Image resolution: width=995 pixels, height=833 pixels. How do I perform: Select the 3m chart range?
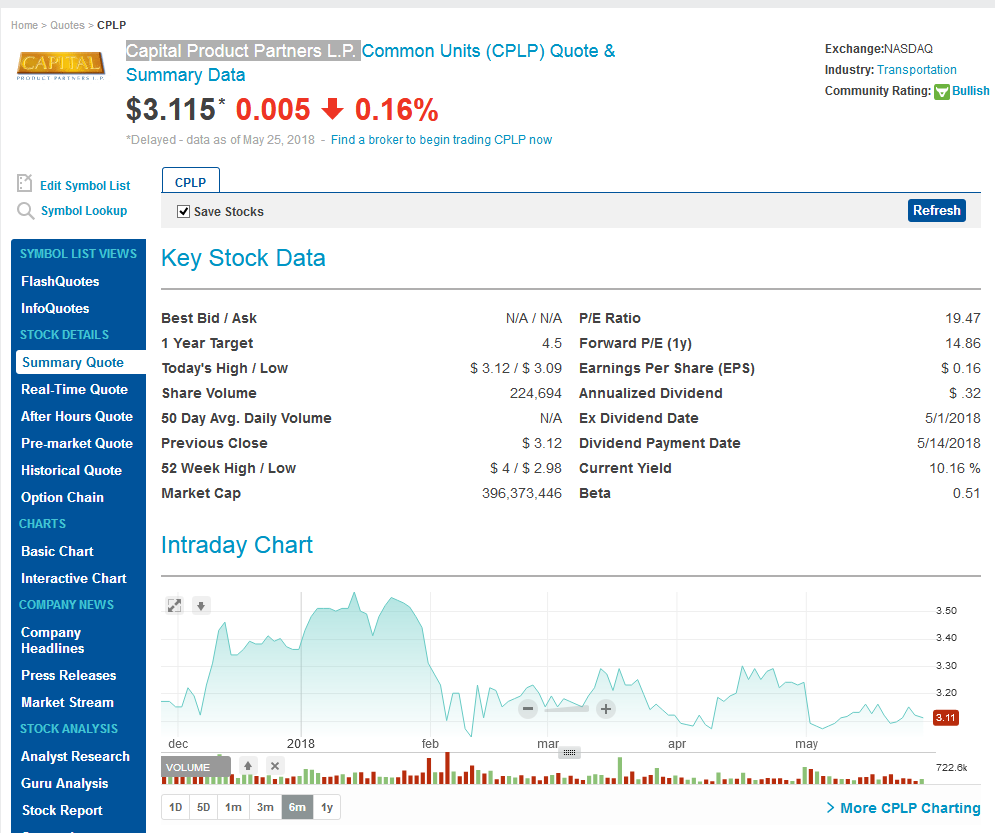point(265,807)
